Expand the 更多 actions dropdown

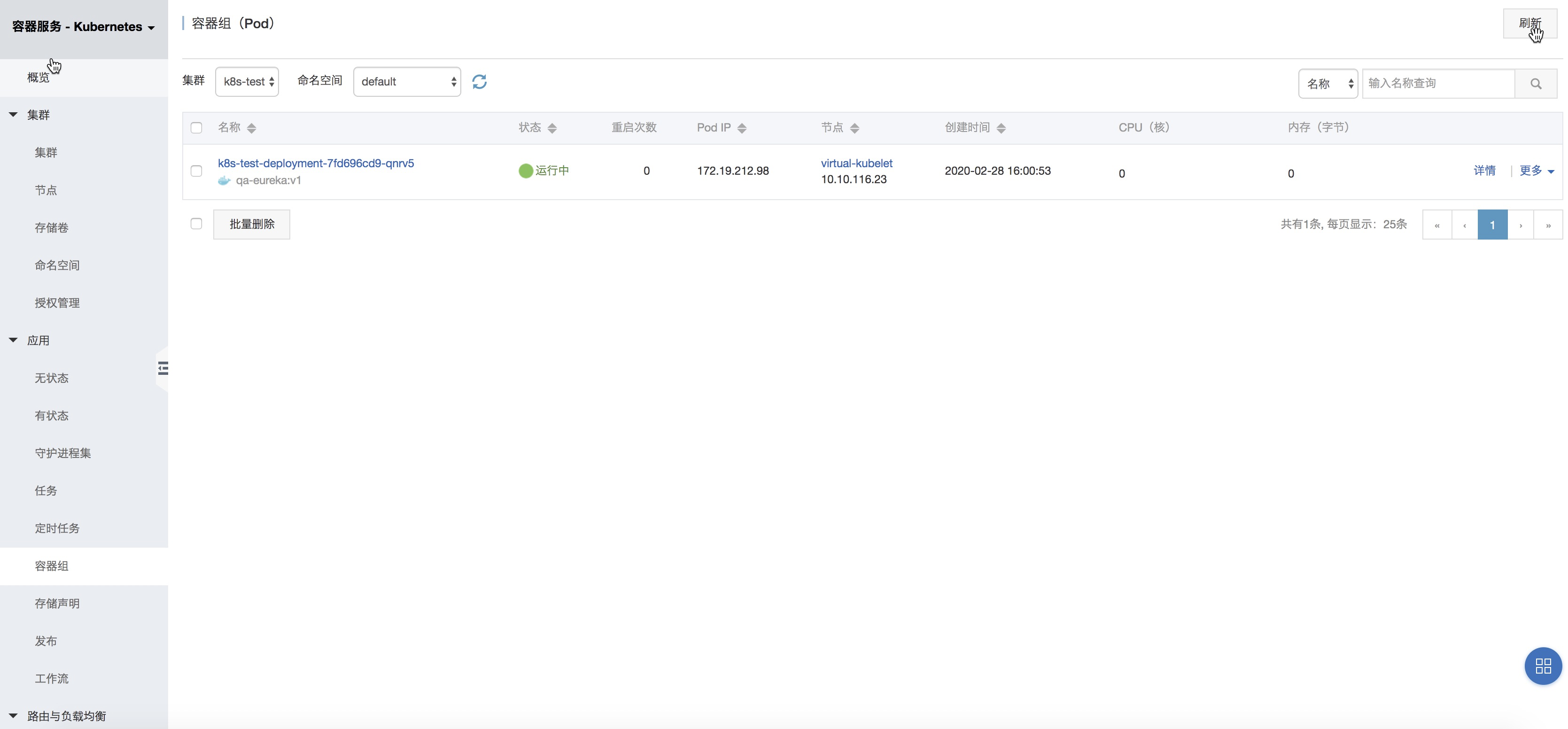coord(1537,171)
